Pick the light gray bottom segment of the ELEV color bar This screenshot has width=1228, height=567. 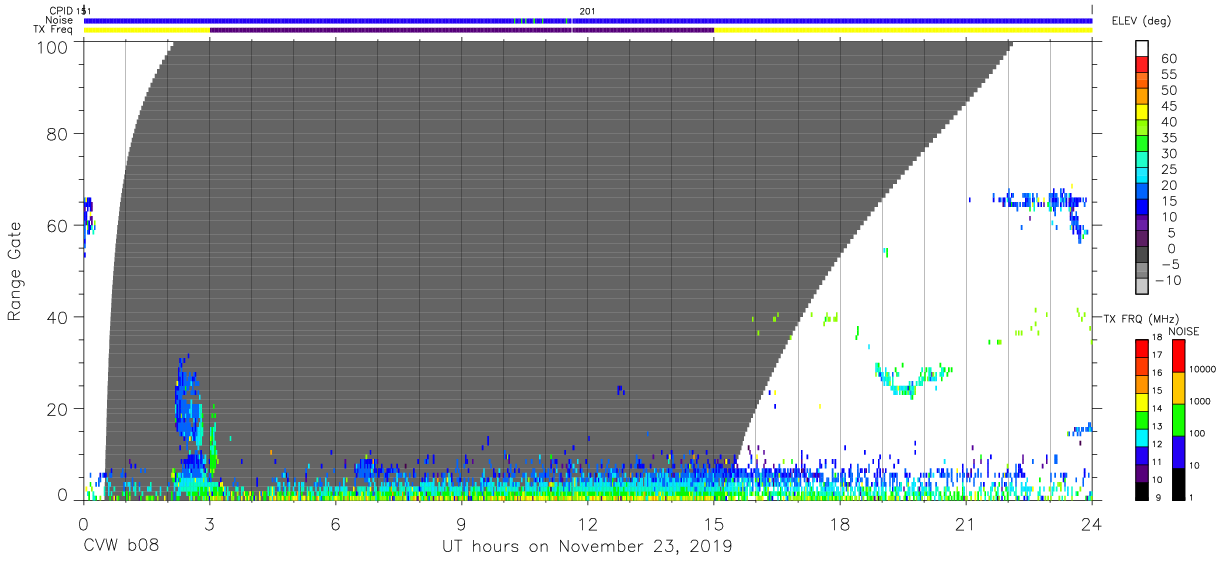[x=1143, y=286]
